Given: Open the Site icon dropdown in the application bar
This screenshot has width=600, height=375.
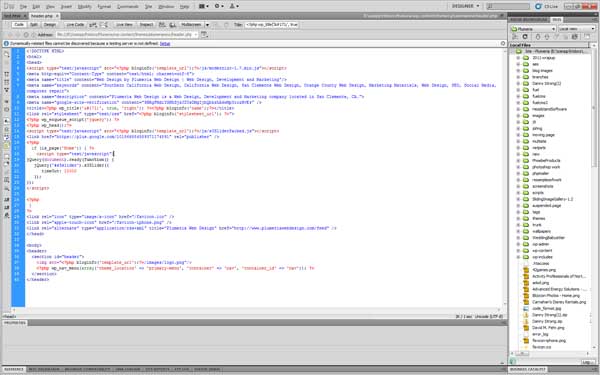Looking at the screenshot, I should (x=234, y=6).
